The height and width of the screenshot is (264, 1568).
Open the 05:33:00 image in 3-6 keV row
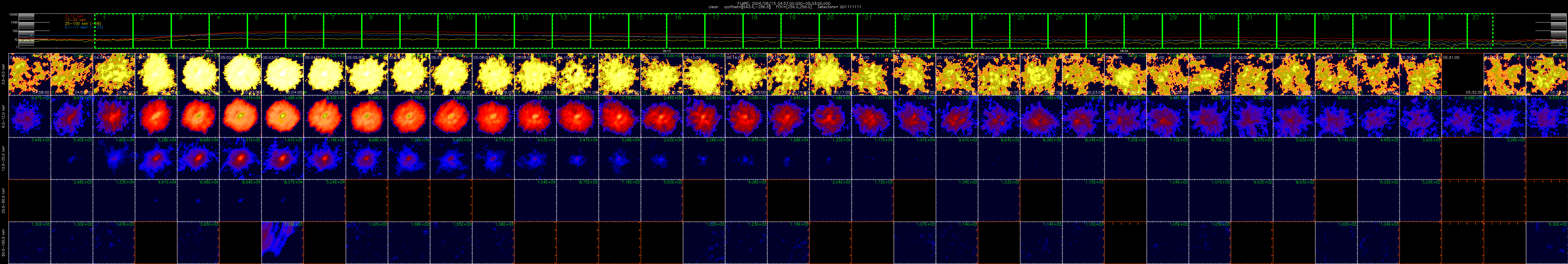click(x=1547, y=74)
